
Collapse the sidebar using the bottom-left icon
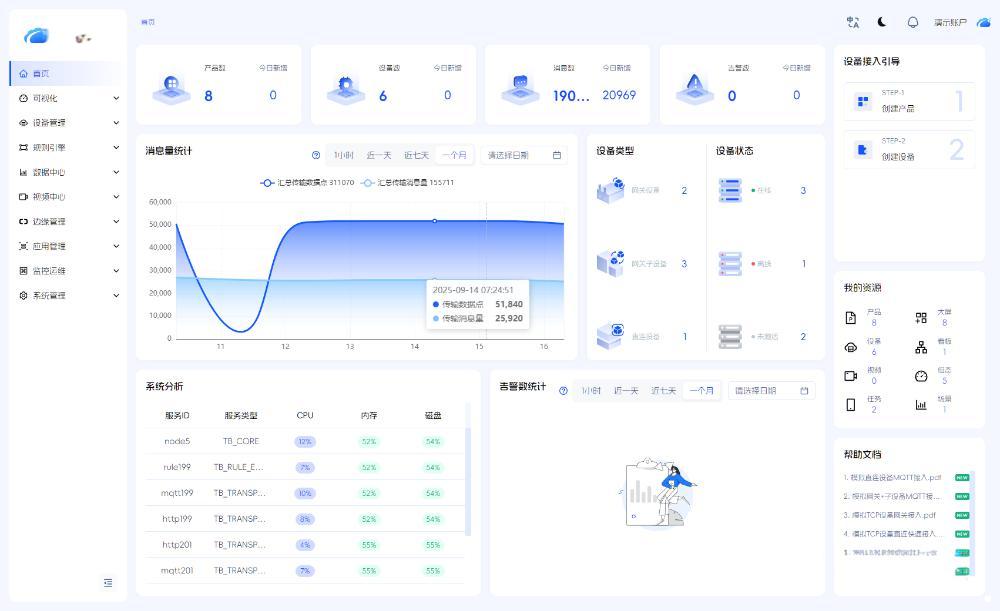pos(108,582)
